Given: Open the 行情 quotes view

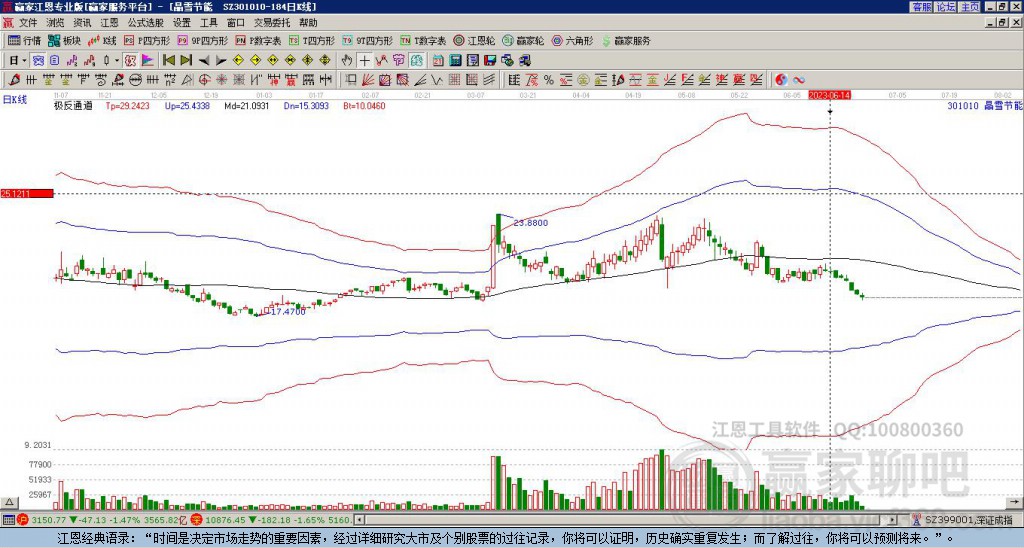Looking at the screenshot, I should [x=24, y=40].
